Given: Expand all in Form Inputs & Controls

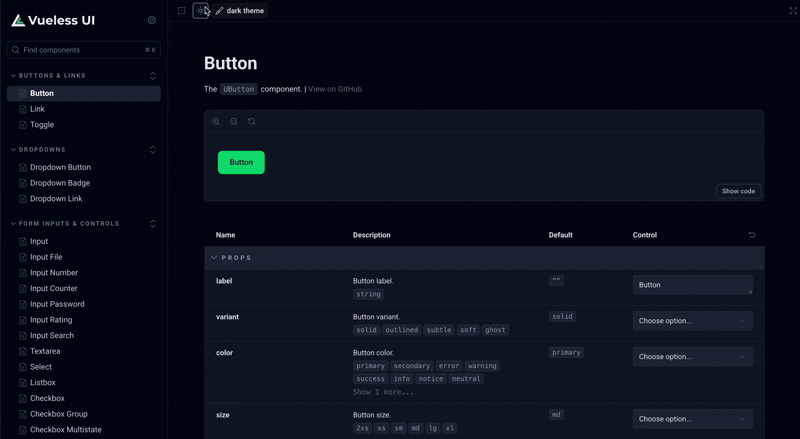Looking at the screenshot, I should coord(153,224).
